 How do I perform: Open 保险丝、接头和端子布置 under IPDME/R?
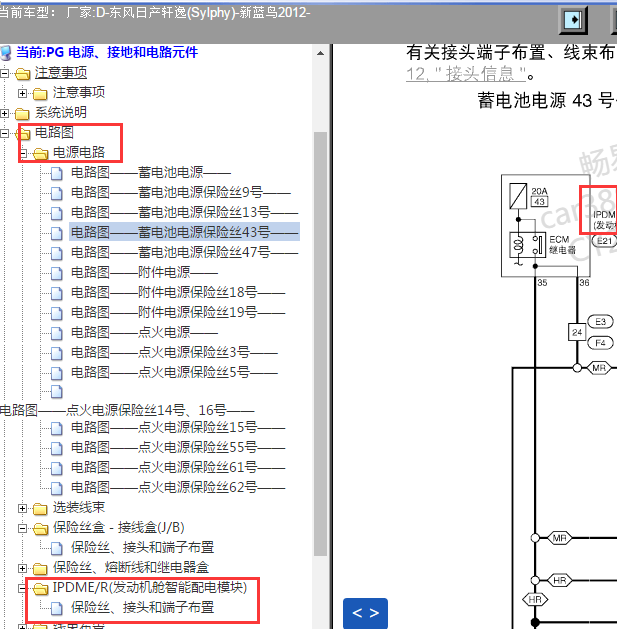tap(142, 607)
